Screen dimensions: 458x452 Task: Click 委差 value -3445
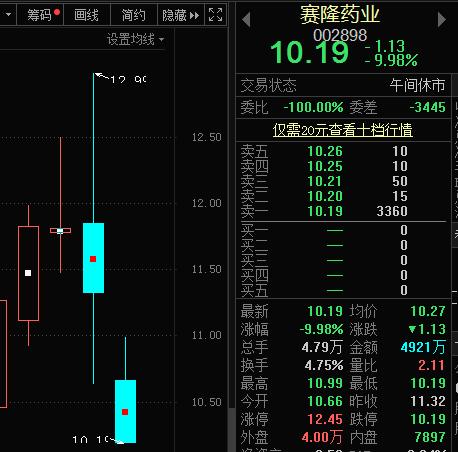tap(427, 107)
